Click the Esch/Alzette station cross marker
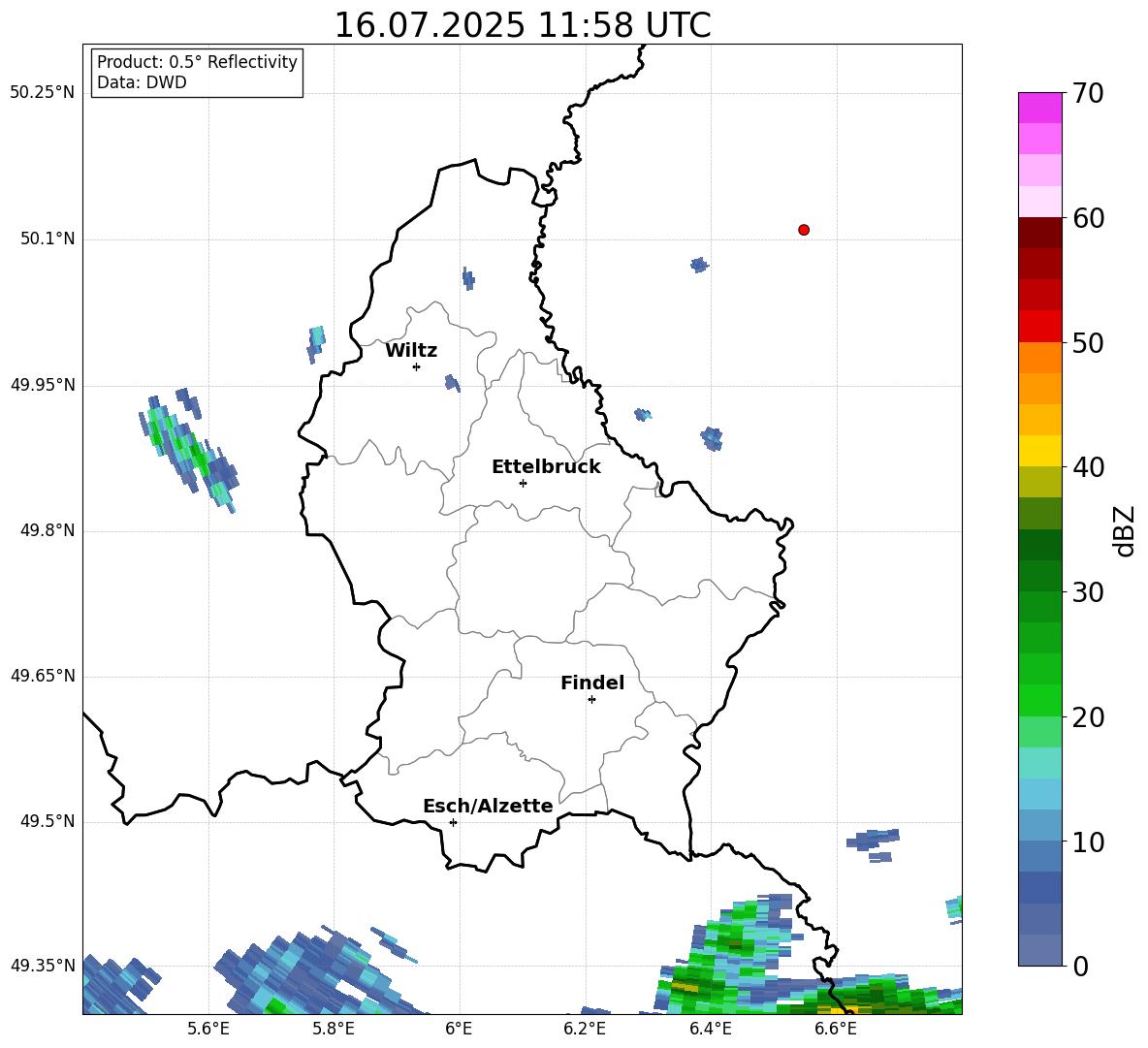This screenshot has width=1148, height=1048. [453, 822]
